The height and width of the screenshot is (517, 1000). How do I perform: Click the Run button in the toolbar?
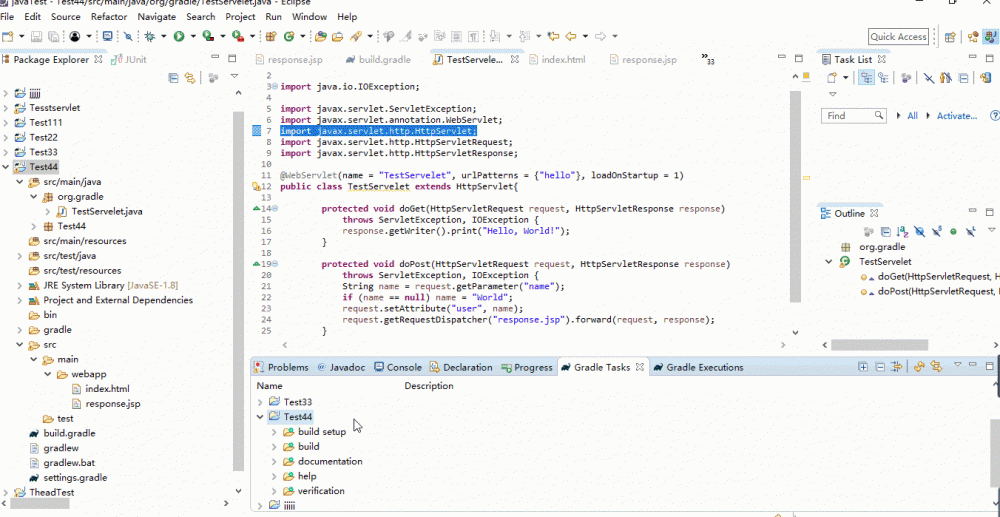tap(179, 37)
